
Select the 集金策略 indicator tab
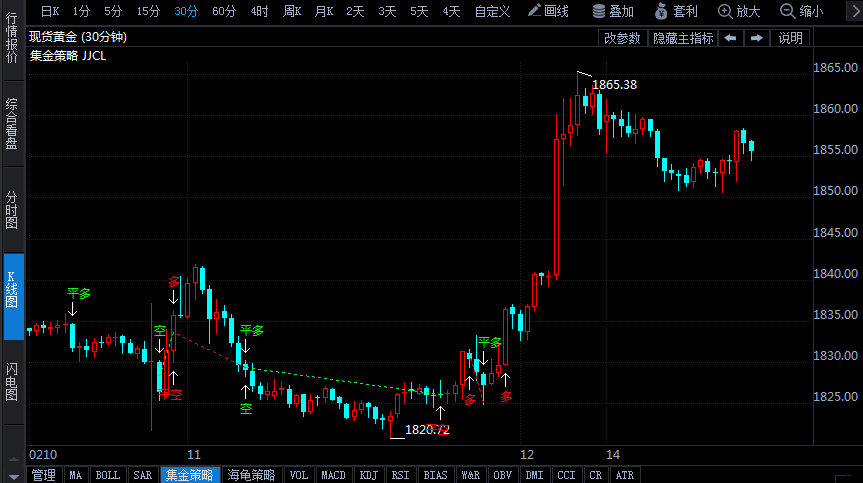click(x=190, y=475)
